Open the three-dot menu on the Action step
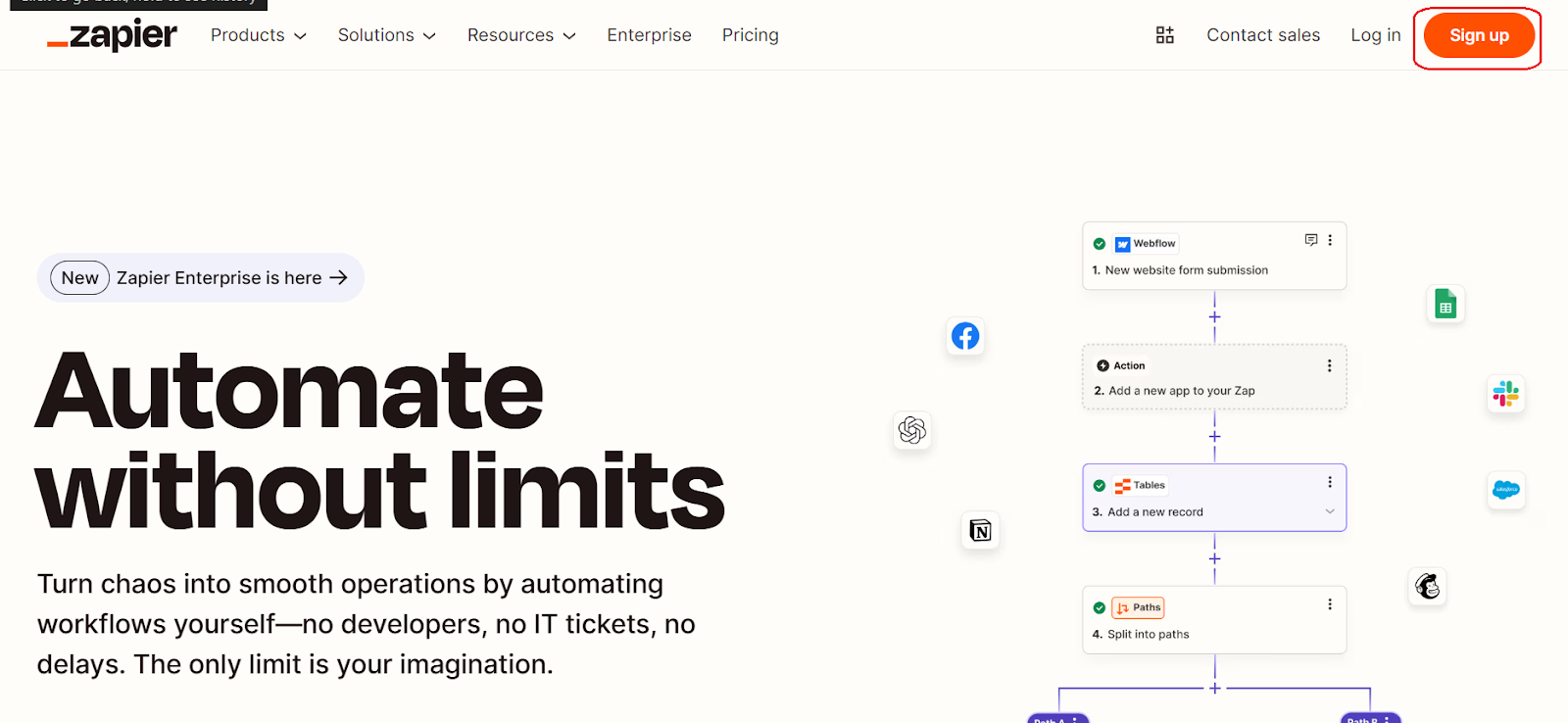The width and height of the screenshot is (1568, 723). (1330, 365)
